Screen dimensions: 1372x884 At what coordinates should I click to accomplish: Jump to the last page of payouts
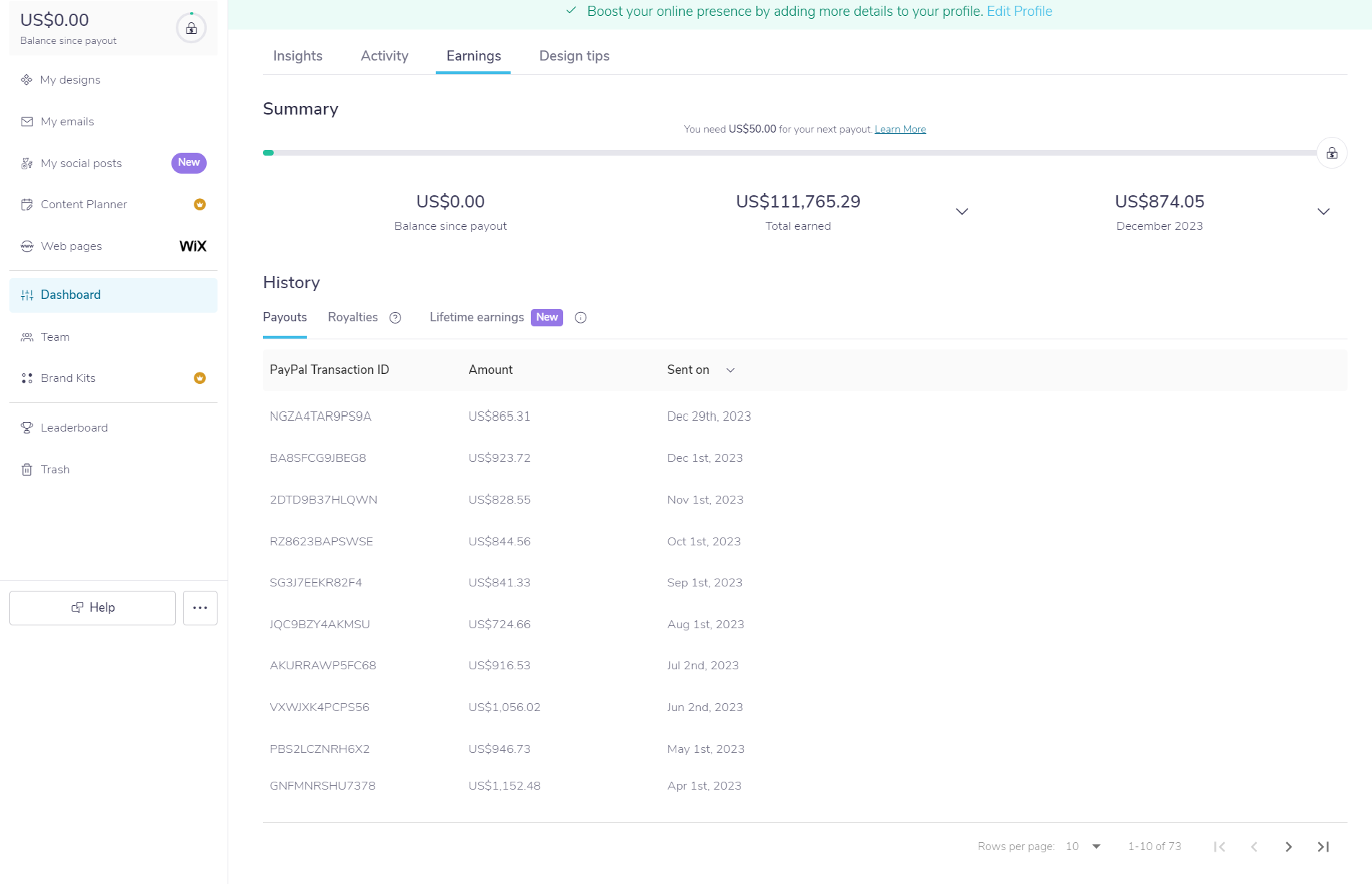tap(1323, 847)
